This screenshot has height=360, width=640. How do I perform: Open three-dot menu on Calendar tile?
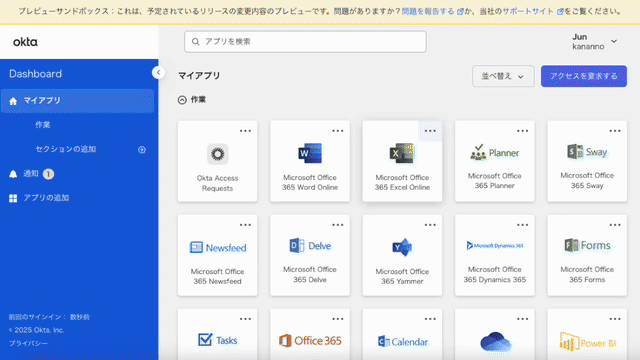(430, 319)
